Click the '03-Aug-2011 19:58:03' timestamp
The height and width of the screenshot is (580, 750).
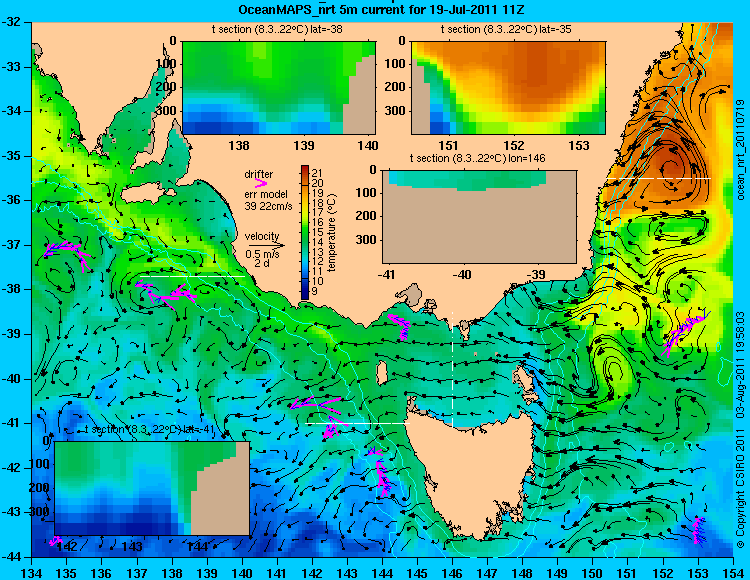741,364
